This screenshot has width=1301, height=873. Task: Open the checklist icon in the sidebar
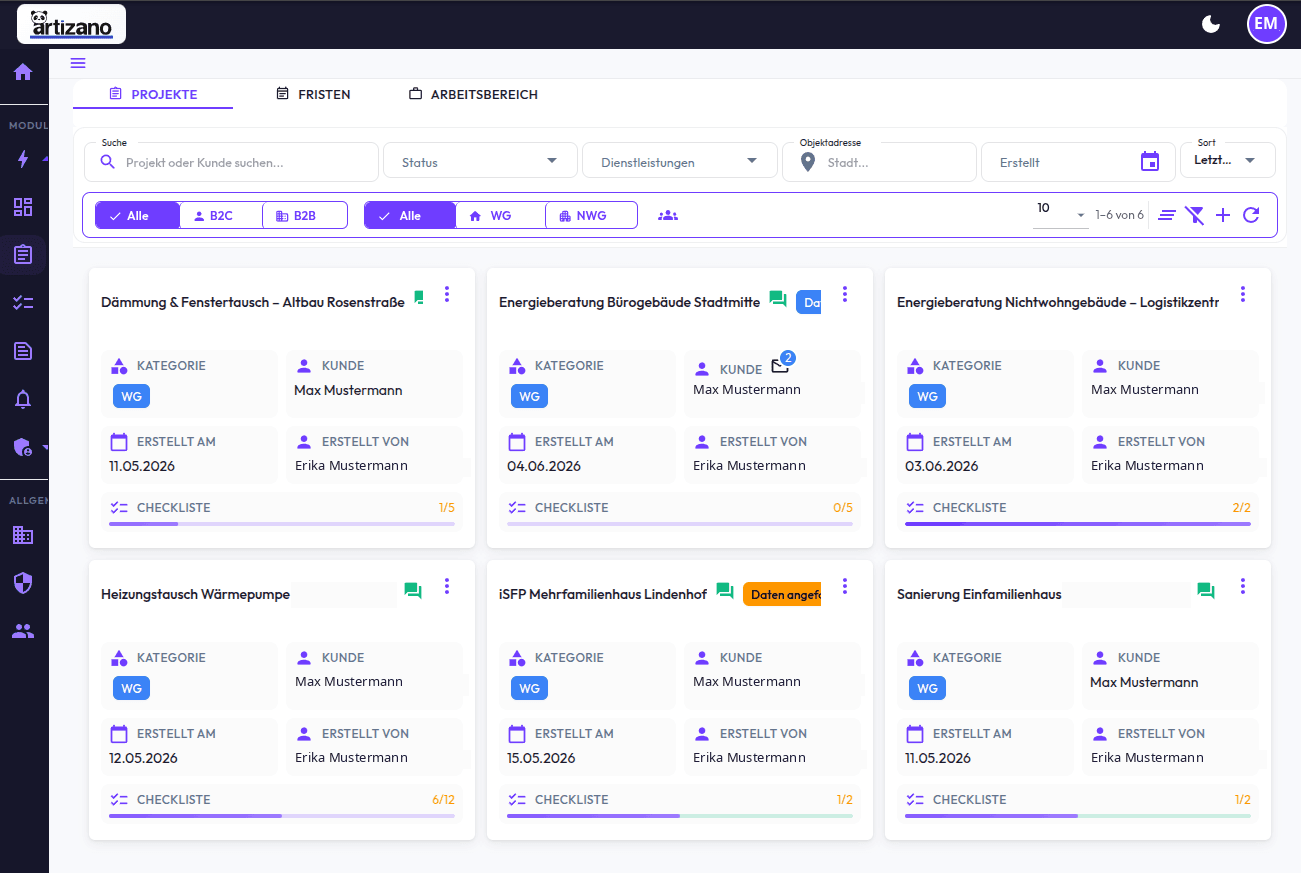coord(23,302)
